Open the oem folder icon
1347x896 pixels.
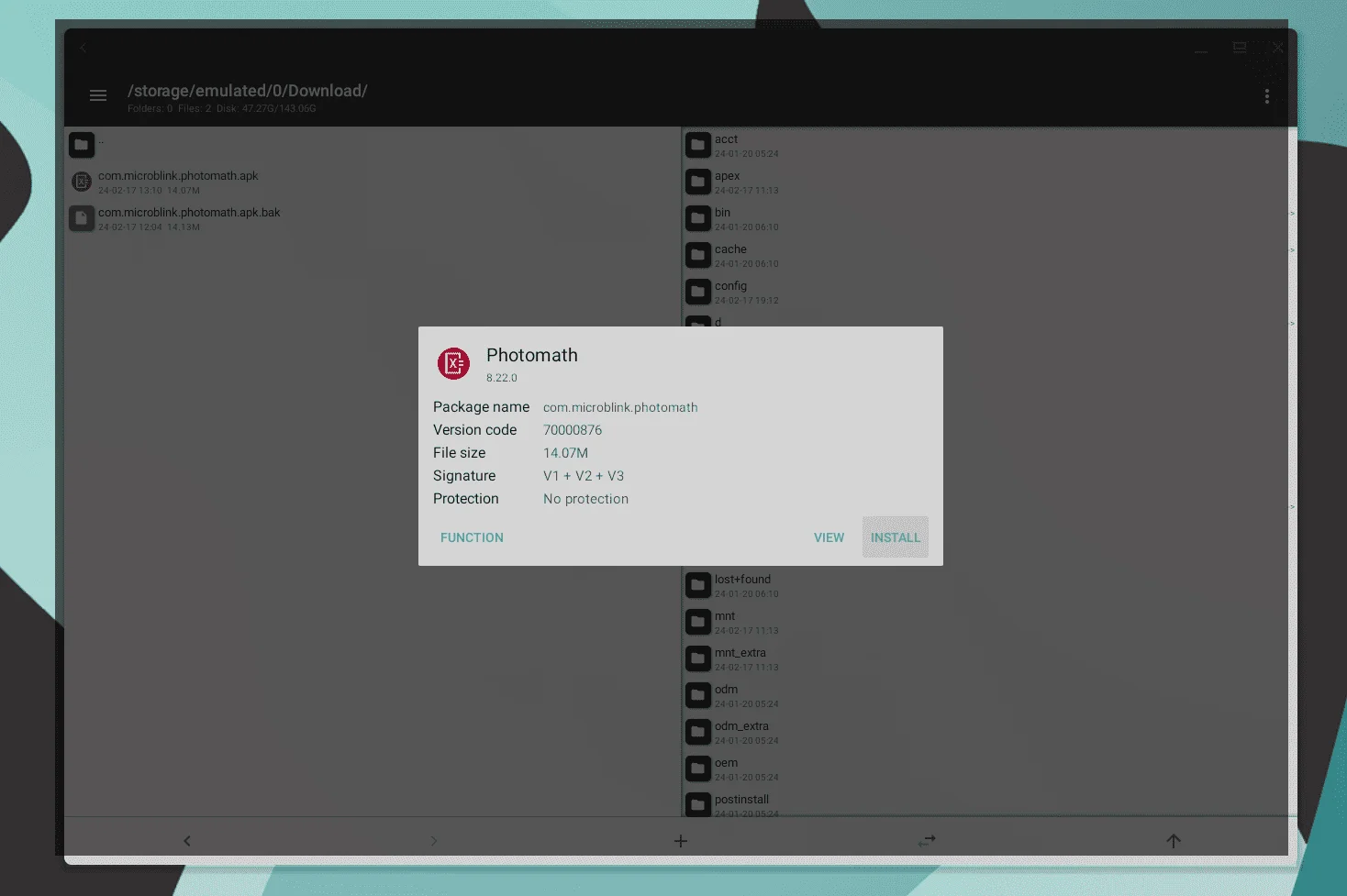pos(698,769)
